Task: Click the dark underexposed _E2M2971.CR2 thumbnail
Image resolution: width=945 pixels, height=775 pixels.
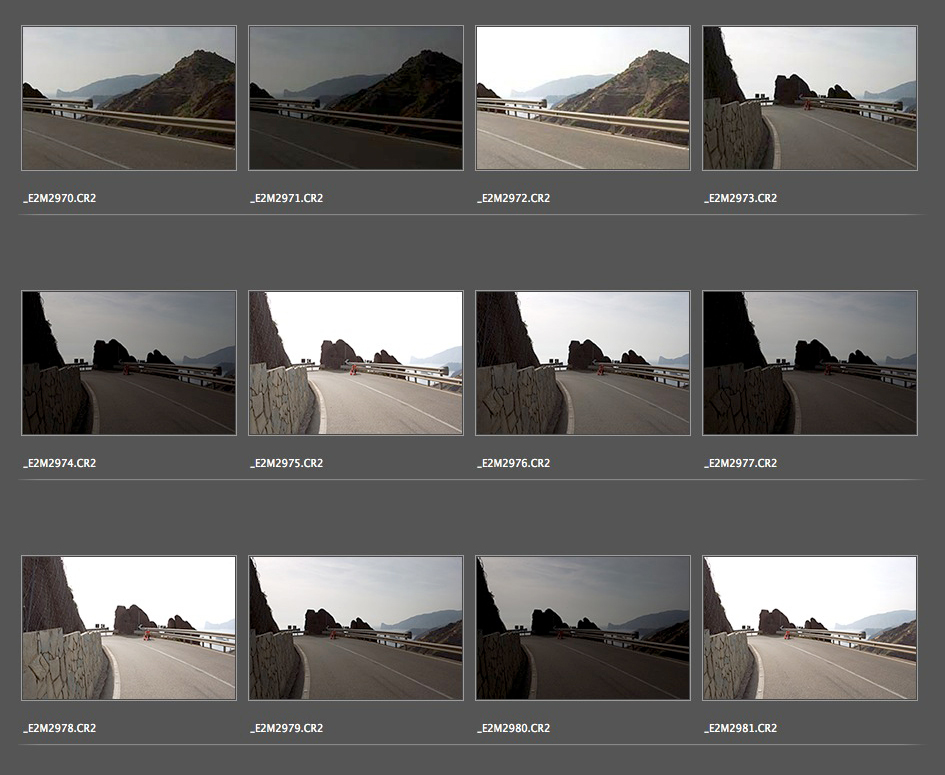Action: pos(355,98)
